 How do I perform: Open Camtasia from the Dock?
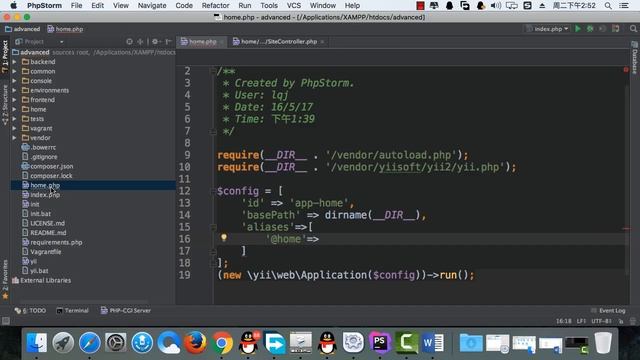tap(406, 342)
